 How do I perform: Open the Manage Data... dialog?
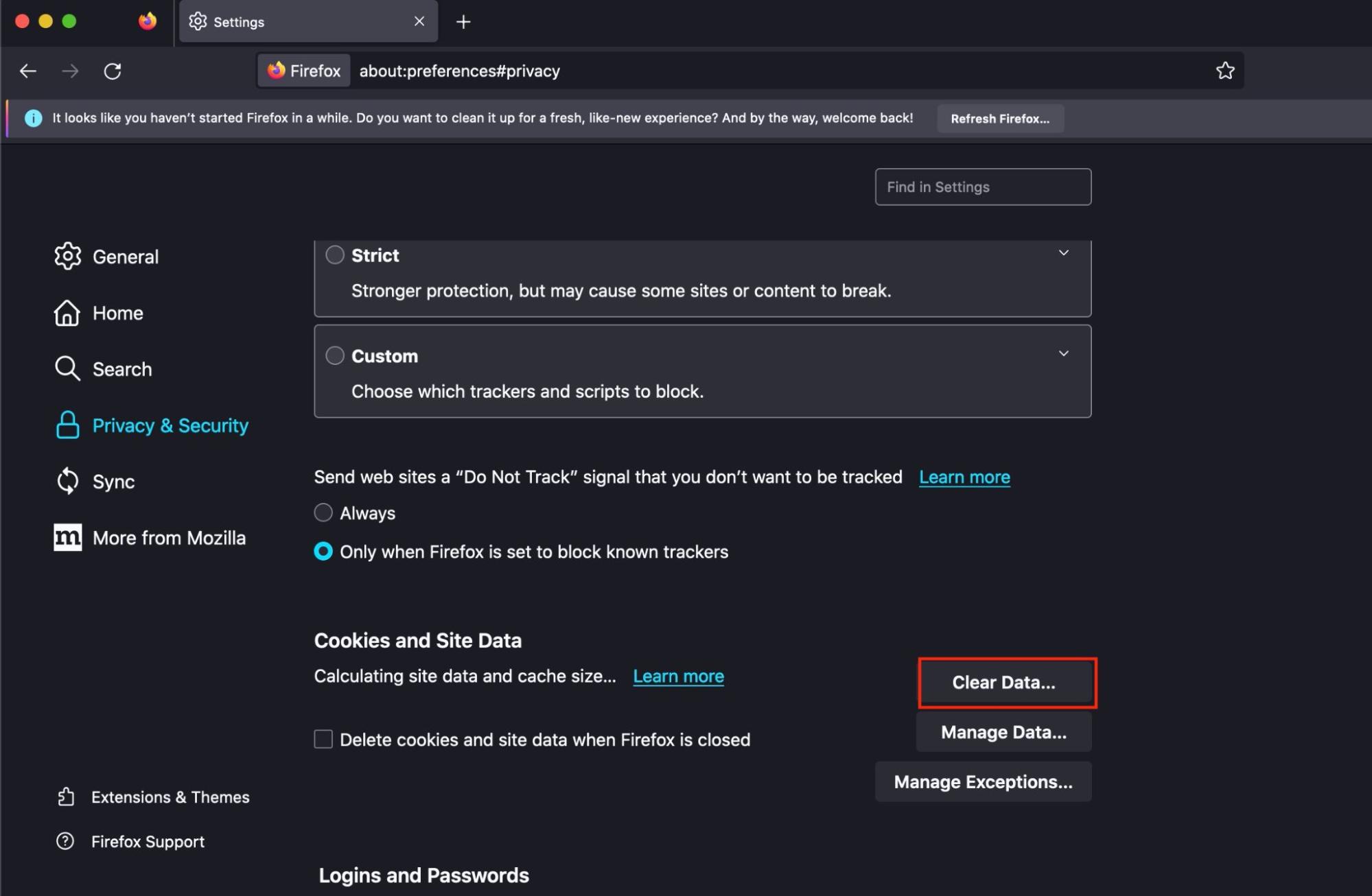(x=1003, y=731)
